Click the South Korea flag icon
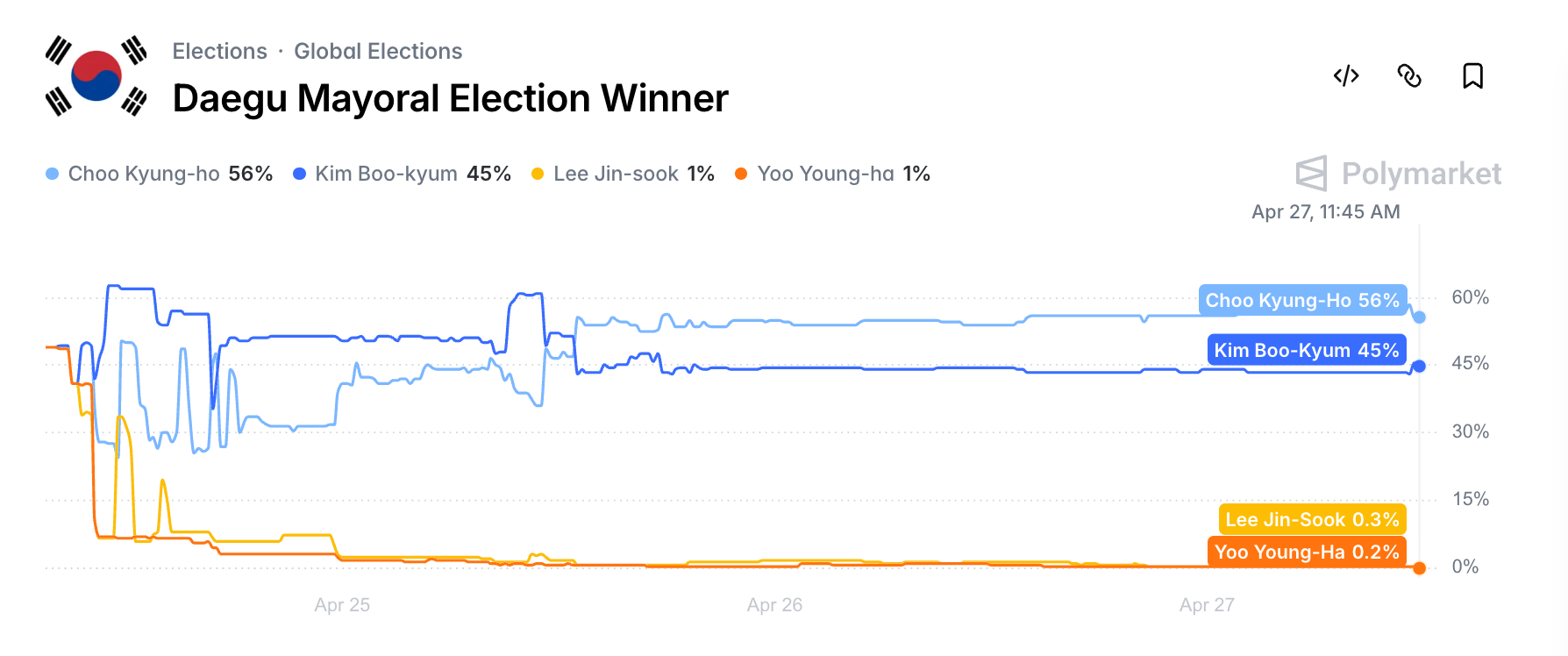 click(x=96, y=76)
